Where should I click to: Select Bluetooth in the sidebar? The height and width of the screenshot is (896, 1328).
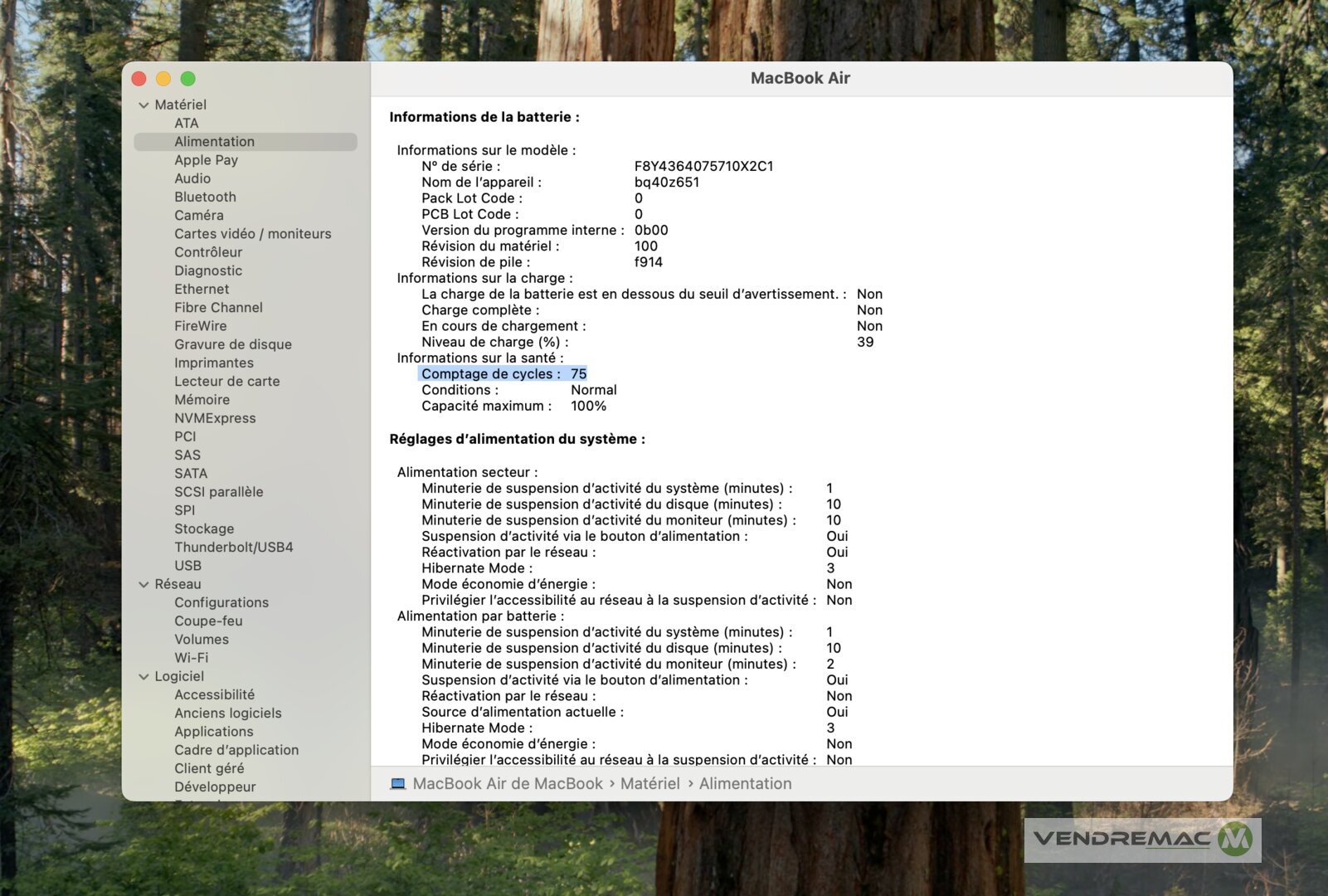pos(205,197)
